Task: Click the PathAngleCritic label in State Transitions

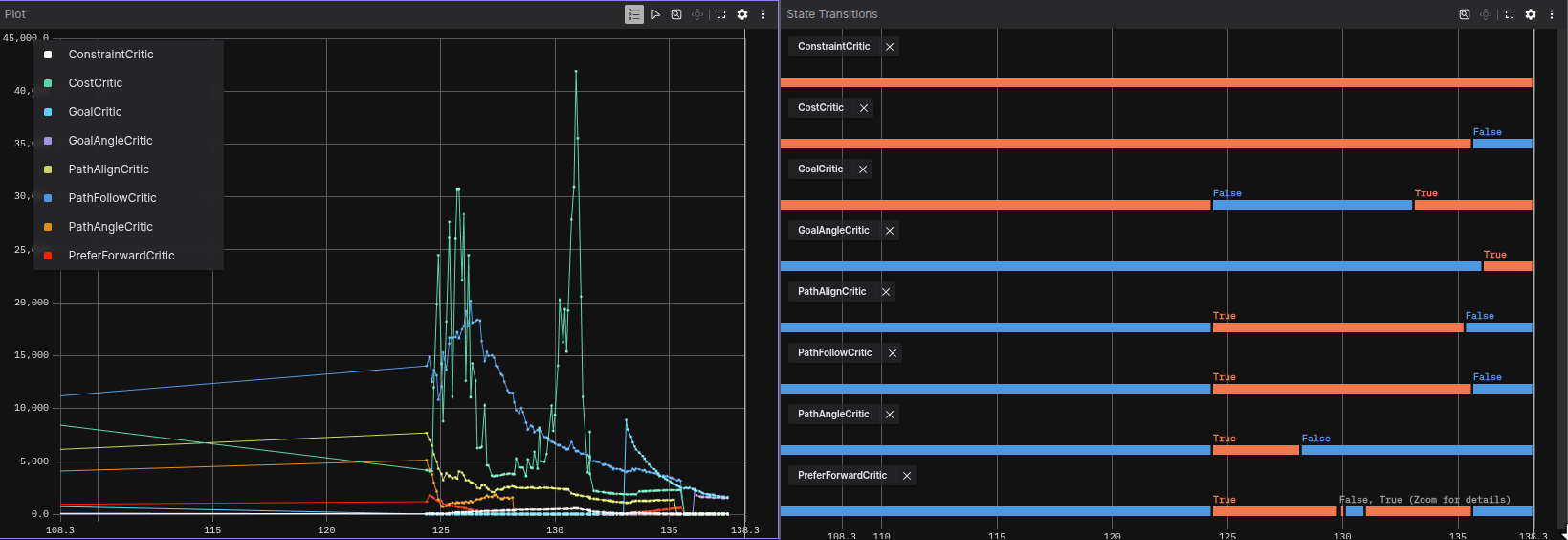Action: (833, 415)
